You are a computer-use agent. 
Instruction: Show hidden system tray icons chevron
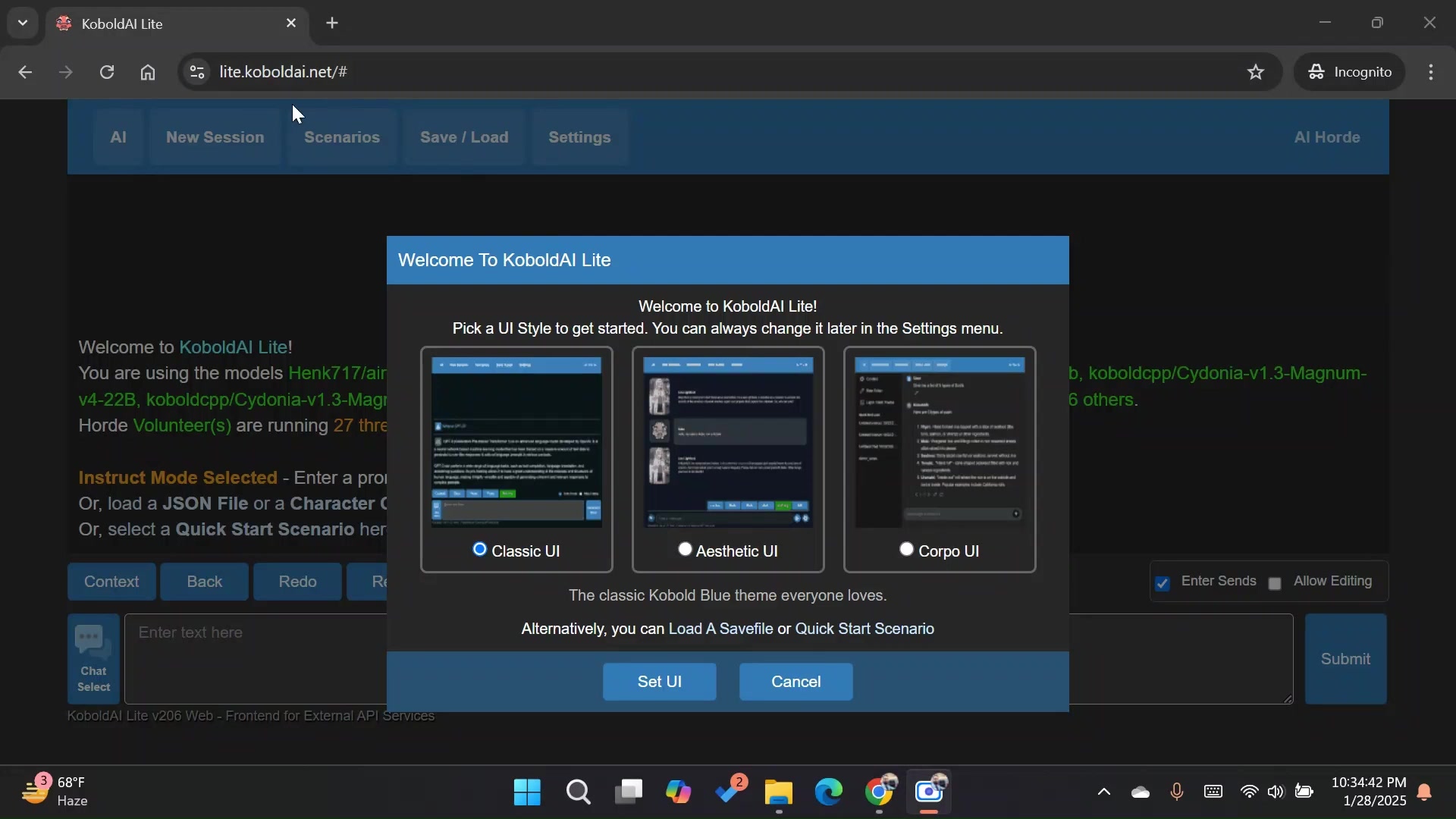pyautogui.click(x=1104, y=792)
